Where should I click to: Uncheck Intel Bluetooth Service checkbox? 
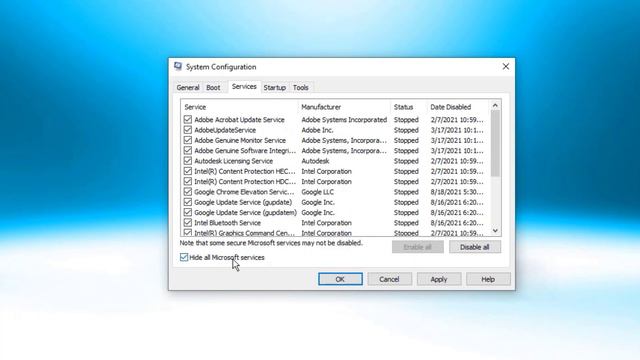(x=188, y=223)
